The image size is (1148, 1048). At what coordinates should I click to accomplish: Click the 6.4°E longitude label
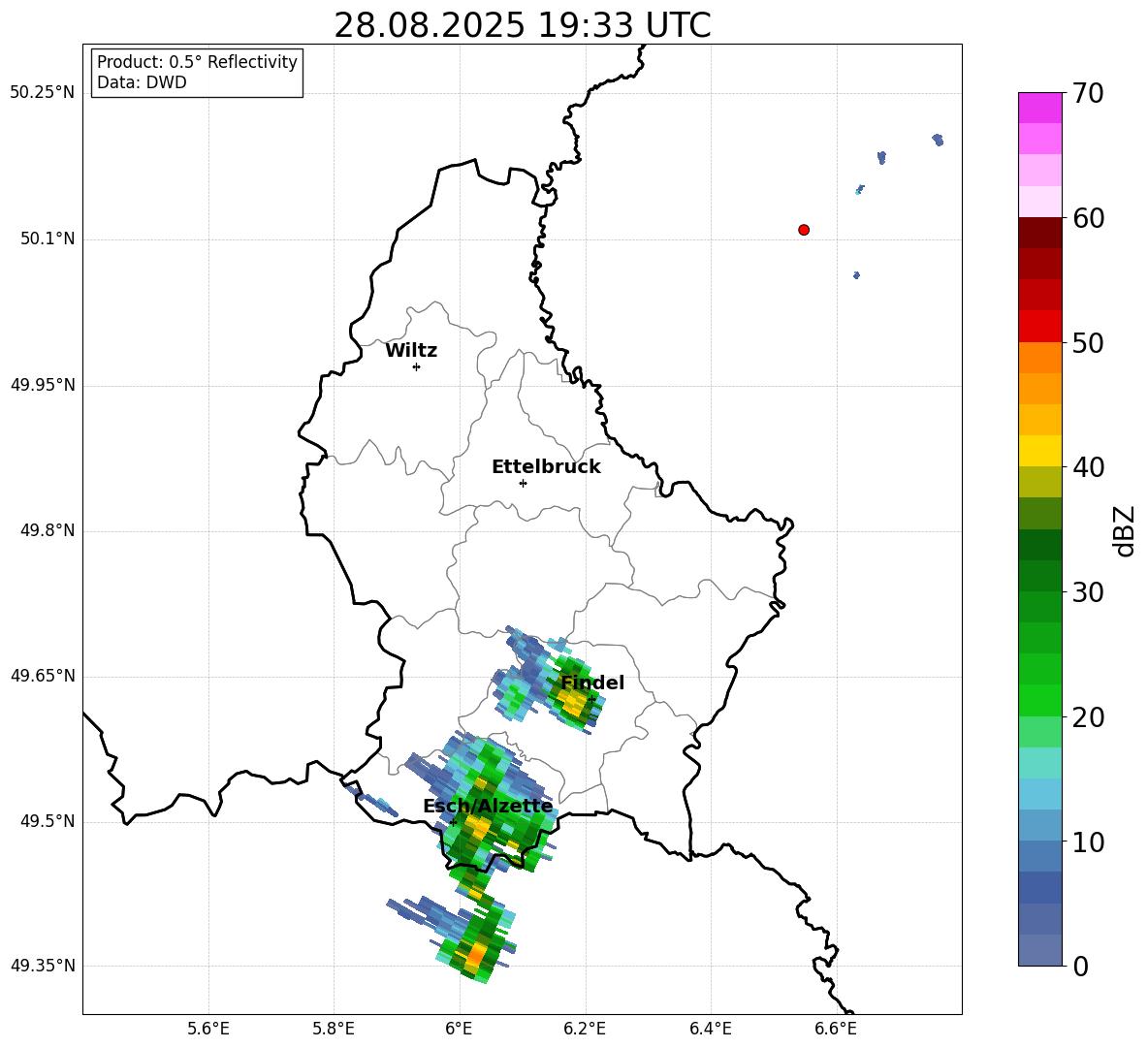click(710, 1029)
